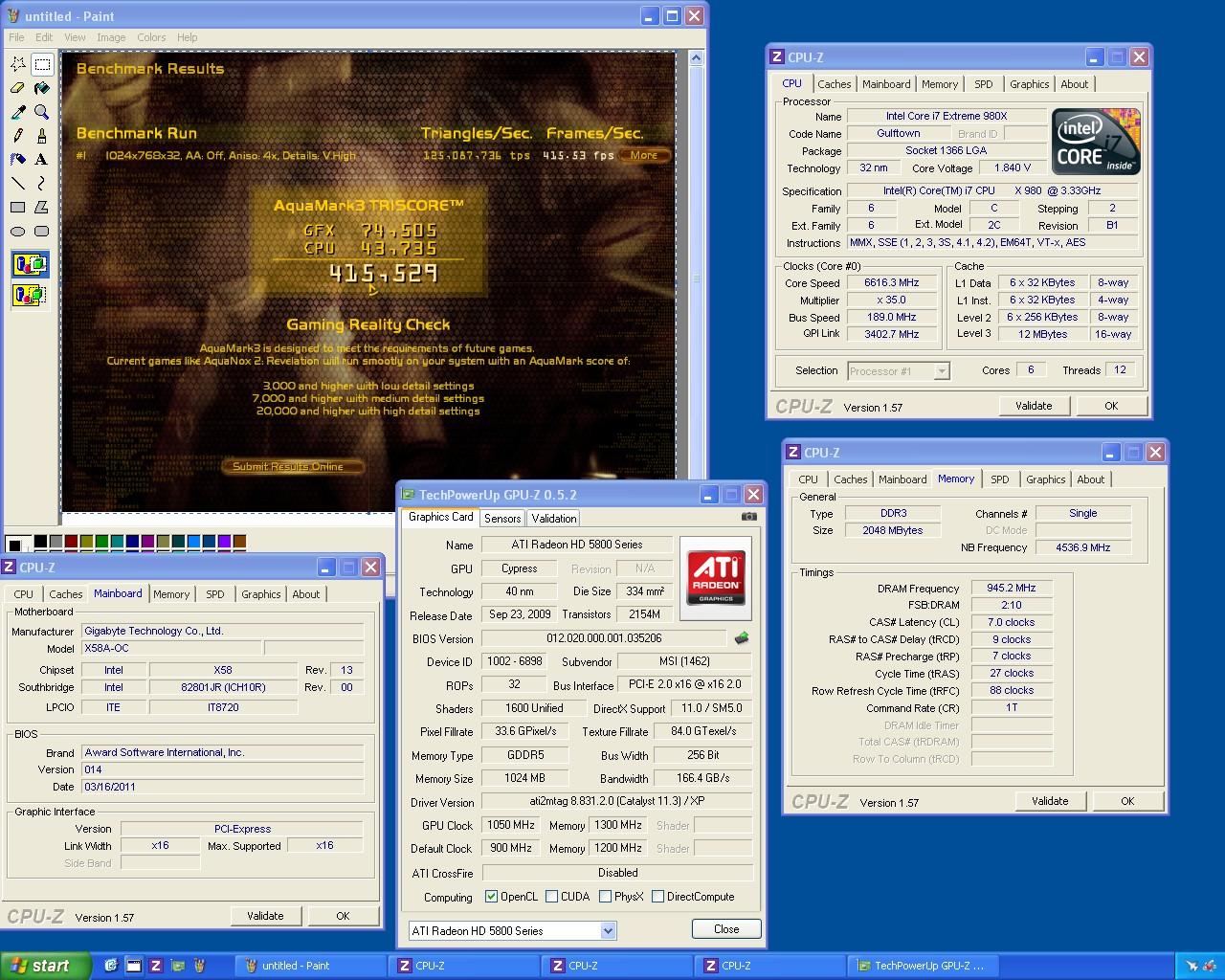Open the ATI Radeon HD 5800 Series dropdown

608,930
